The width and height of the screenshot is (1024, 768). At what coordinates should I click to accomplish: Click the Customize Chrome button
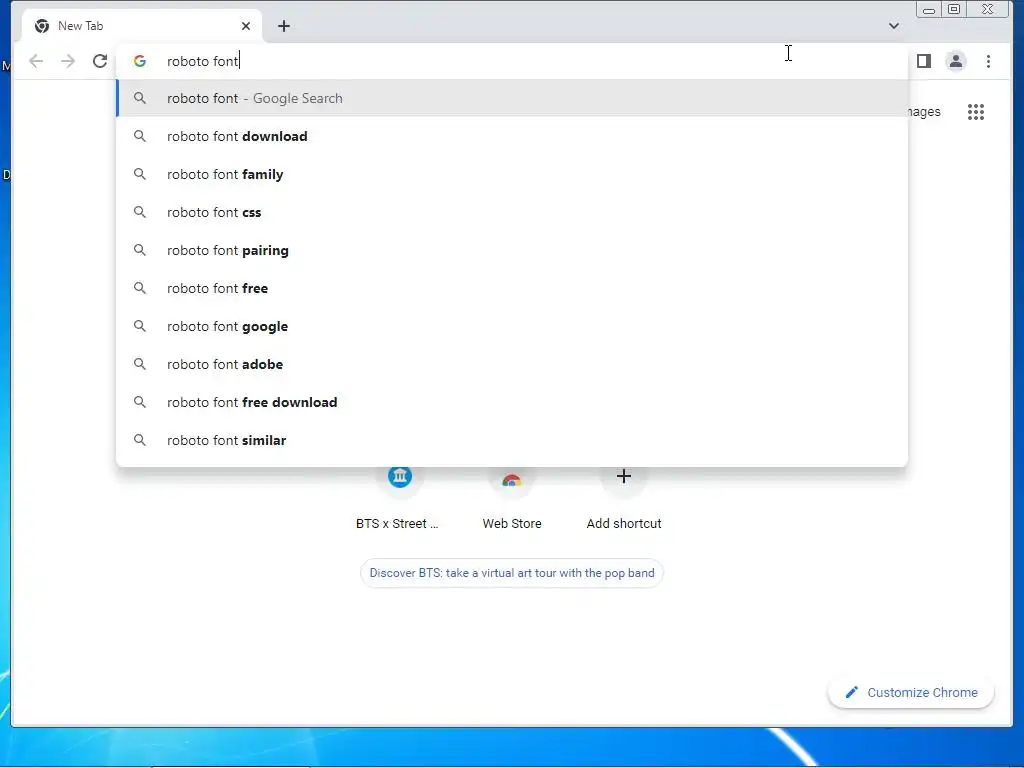click(x=911, y=692)
